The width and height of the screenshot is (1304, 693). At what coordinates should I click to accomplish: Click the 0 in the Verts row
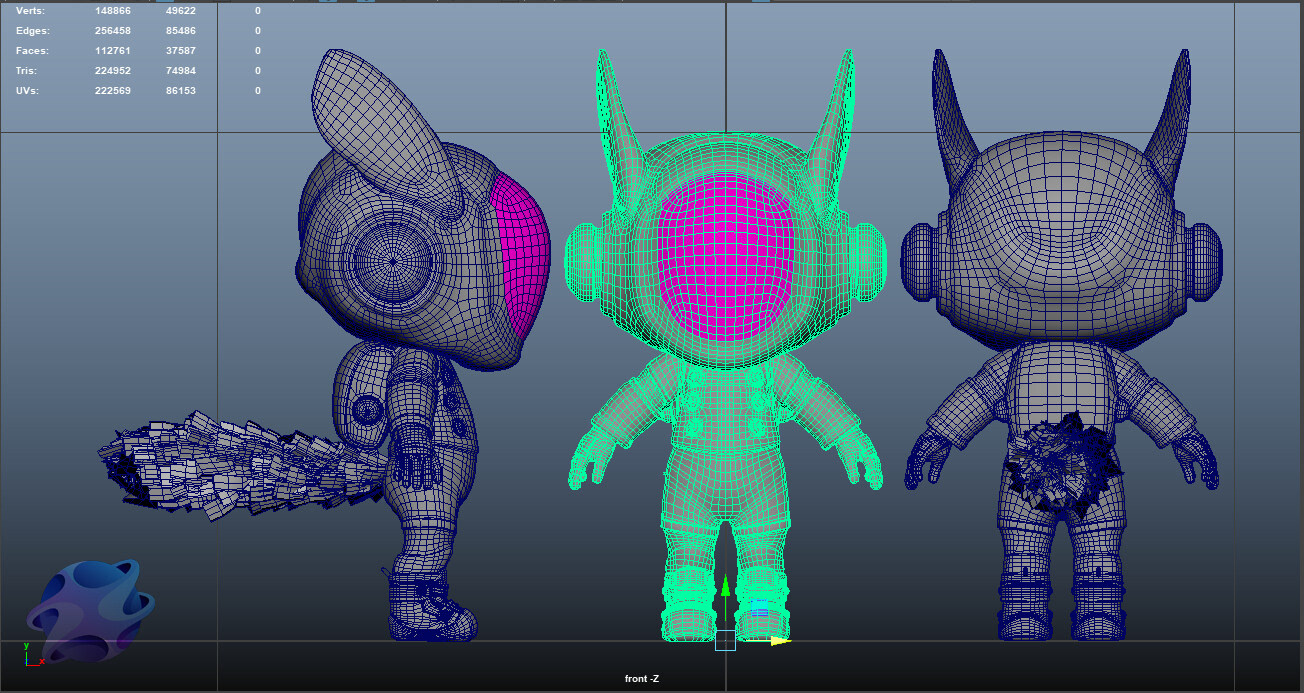[x=257, y=10]
